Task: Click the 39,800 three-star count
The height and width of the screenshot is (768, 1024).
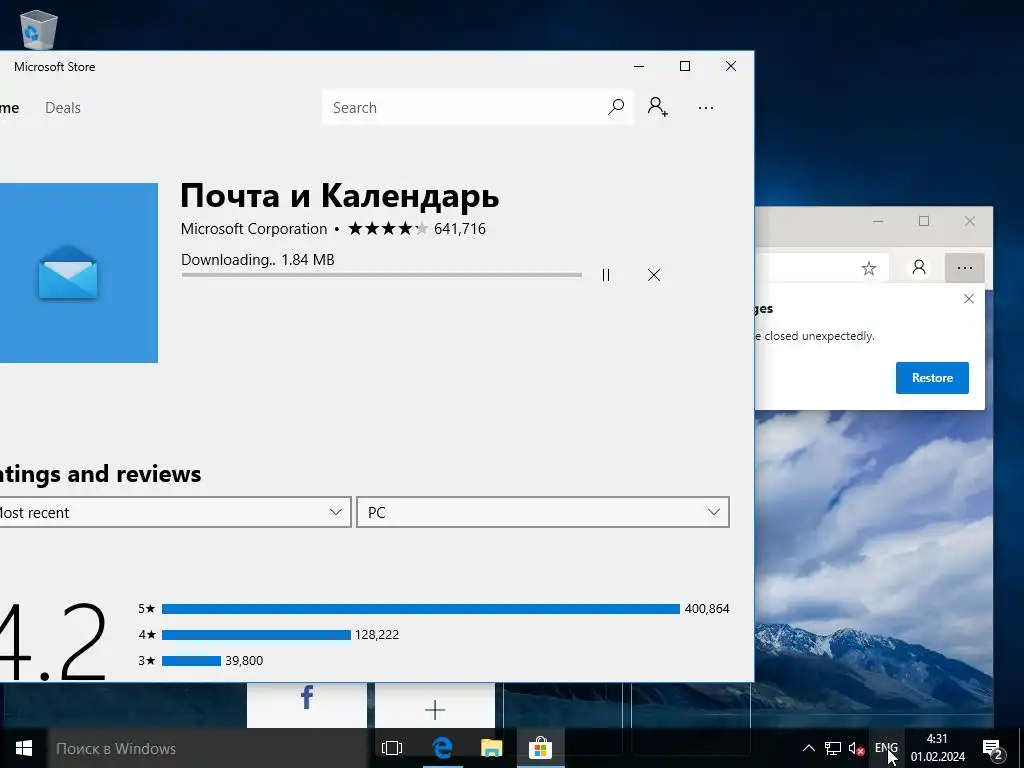Action: (x=244, y=661)
